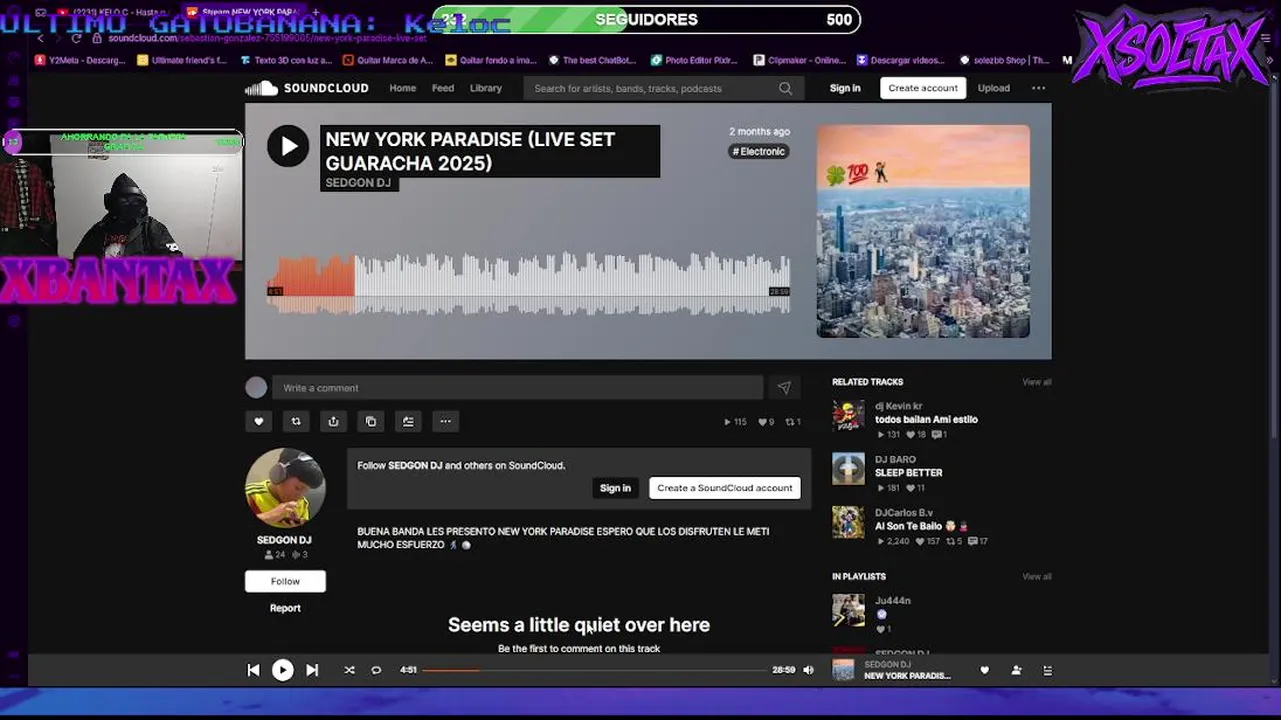Click SEDGON DJ name below the avatar

coord(284,540)
